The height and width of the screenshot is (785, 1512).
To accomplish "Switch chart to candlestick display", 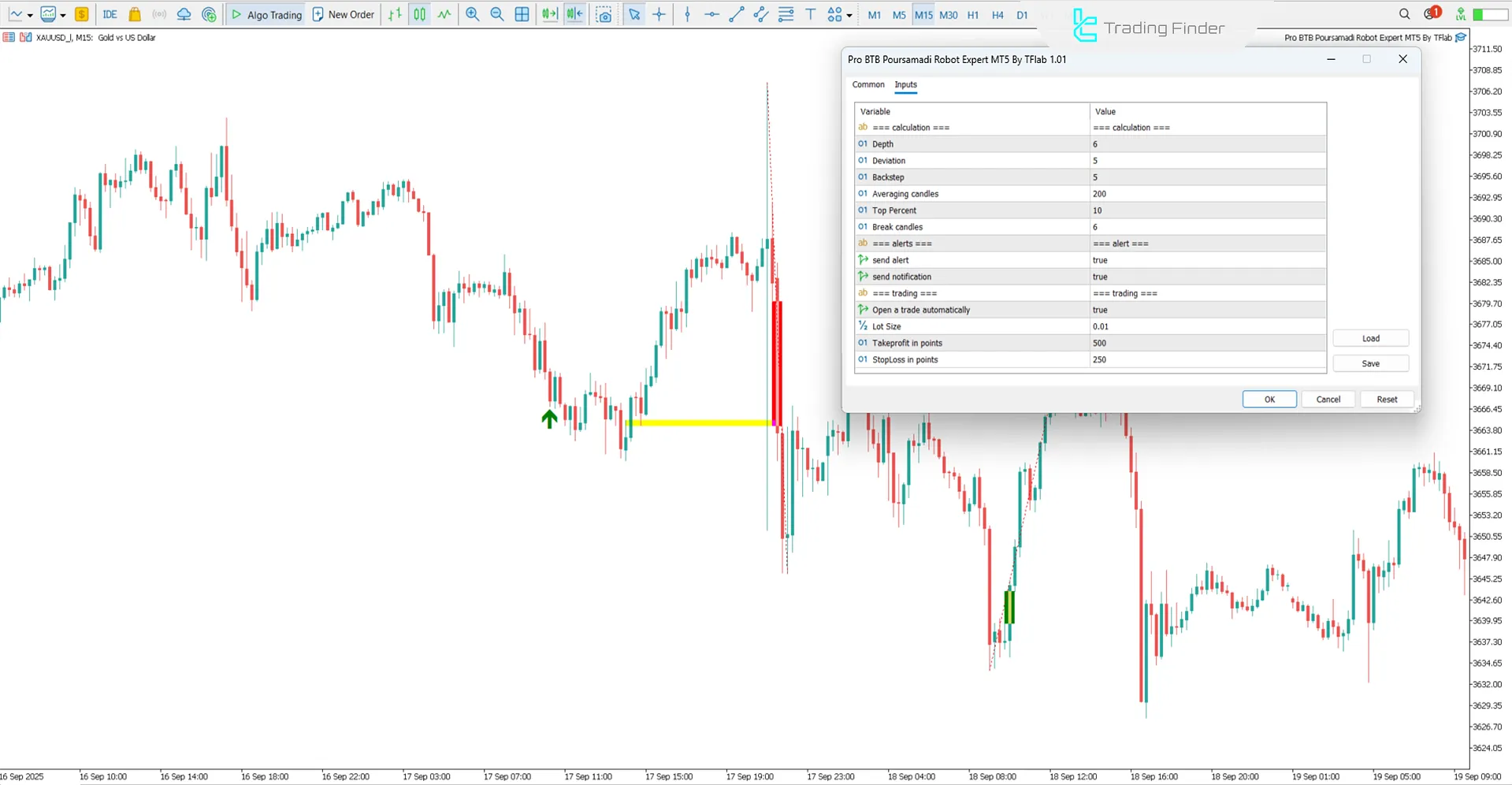I will click(x=420, y=14).
